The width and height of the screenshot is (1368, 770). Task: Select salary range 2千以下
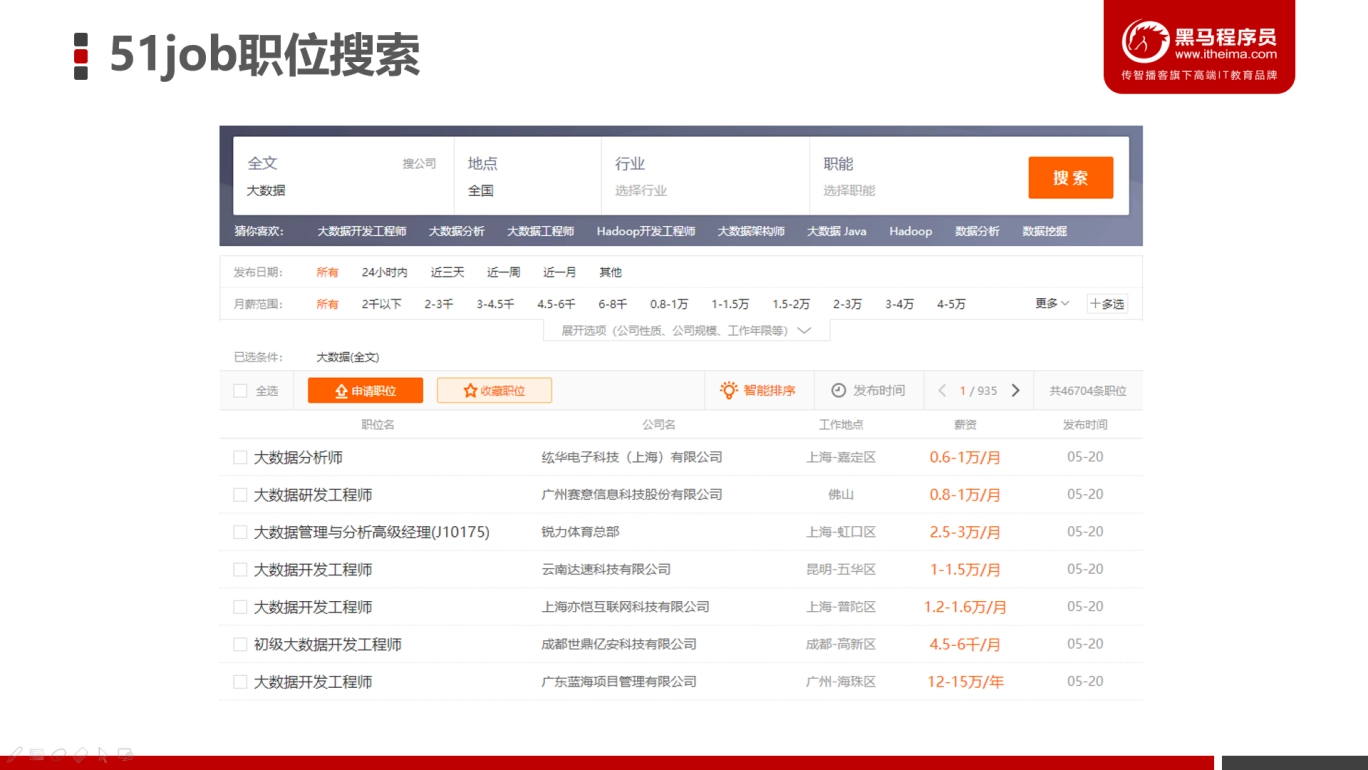[x=382, y=304]
